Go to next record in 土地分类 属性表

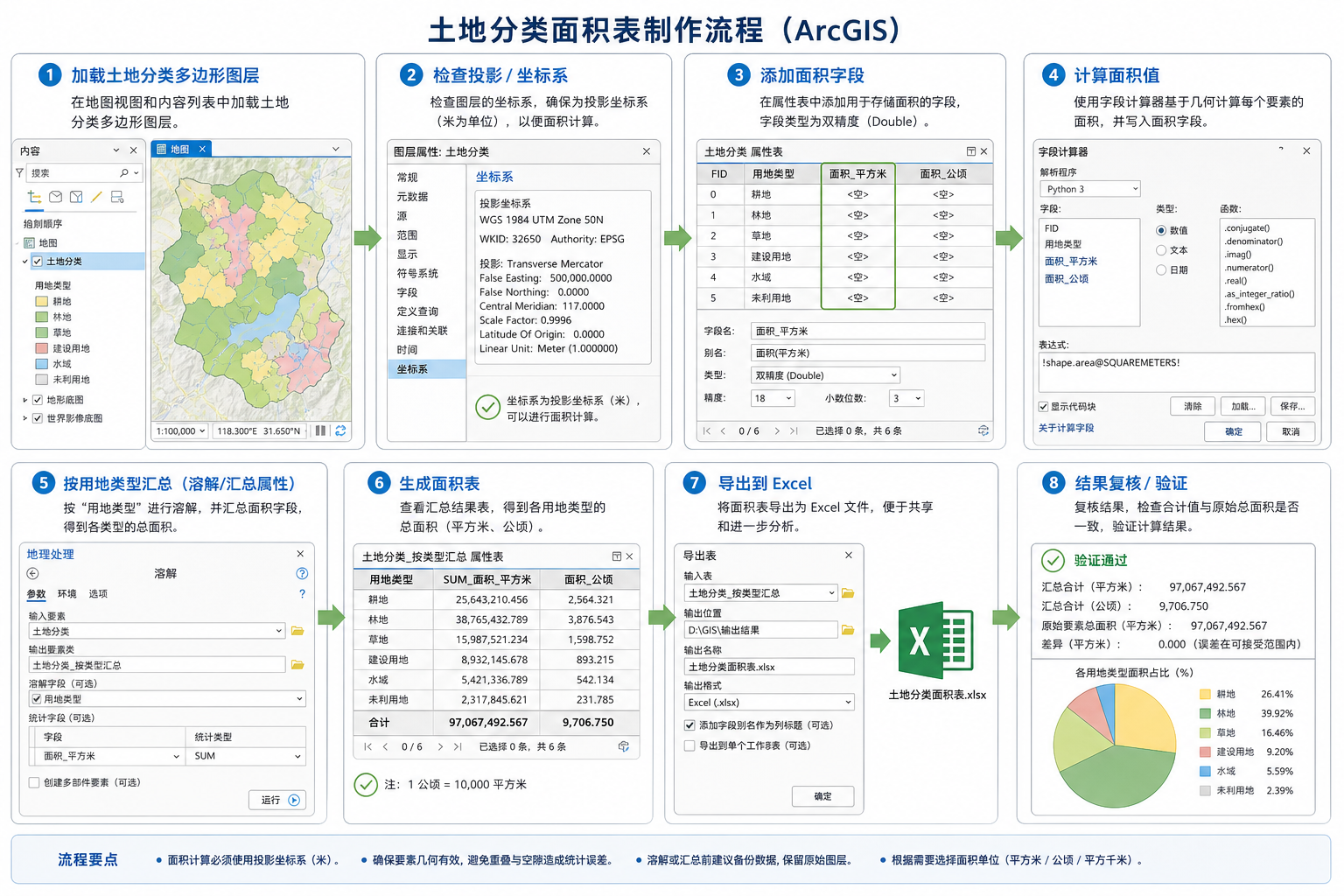coord(777,430)
